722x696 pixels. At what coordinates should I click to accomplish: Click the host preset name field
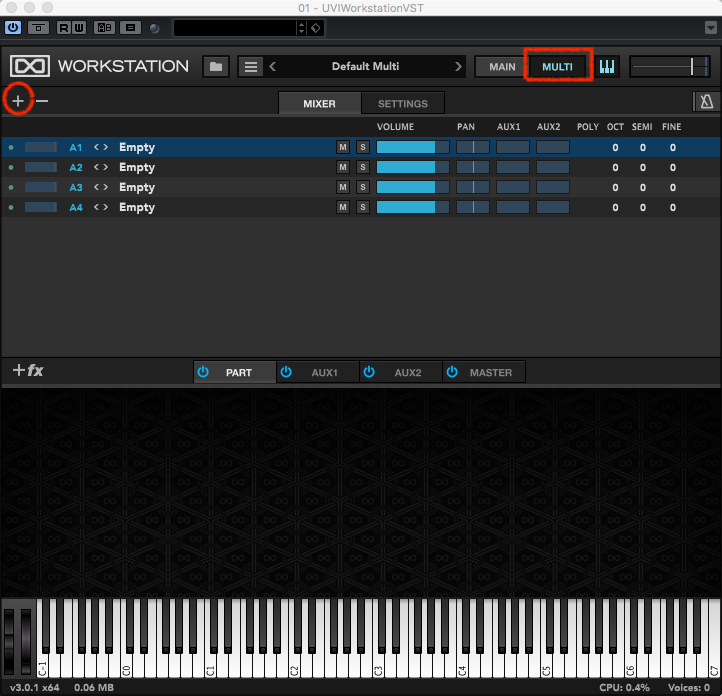[x=235, y=28]
